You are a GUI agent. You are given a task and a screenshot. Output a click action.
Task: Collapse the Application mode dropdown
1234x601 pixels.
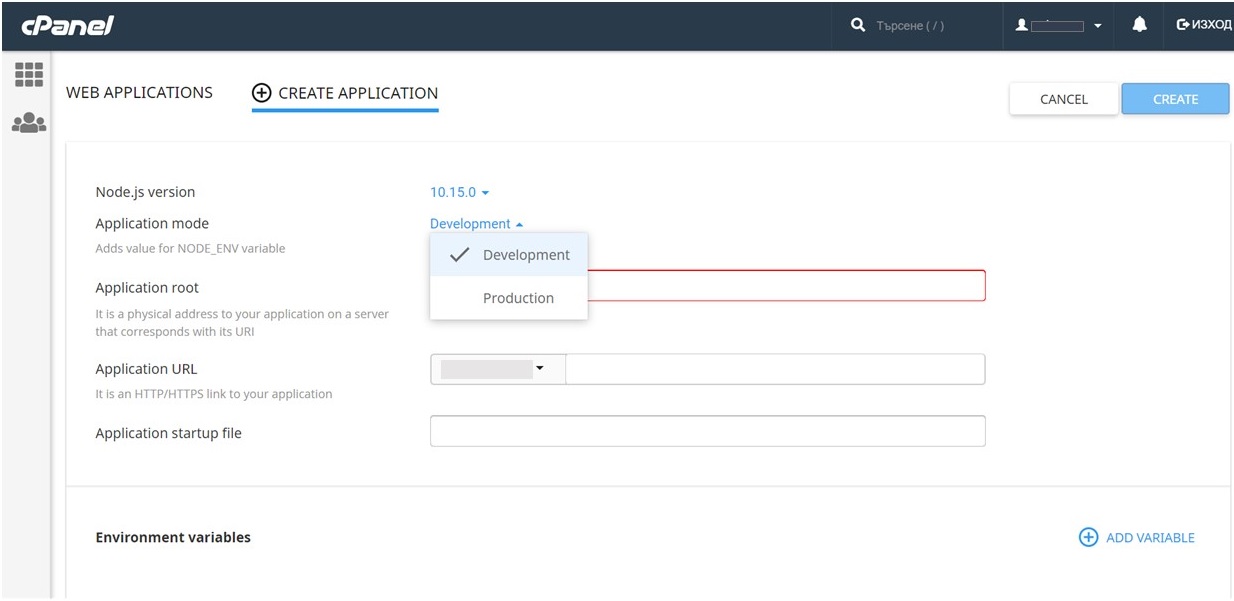point(476,224)
